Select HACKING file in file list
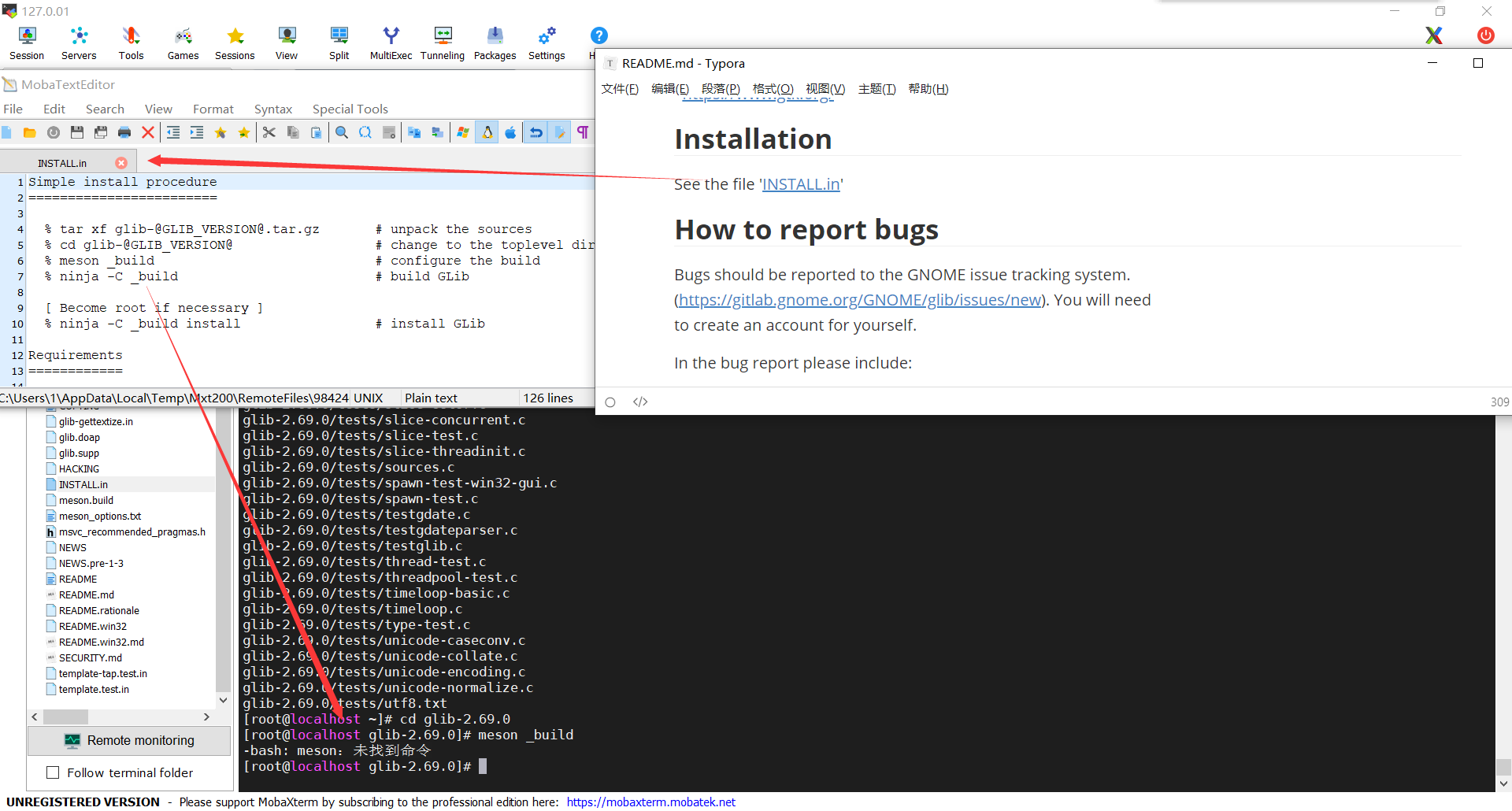This screenshot has height=811, width=1512. (79, 468)
